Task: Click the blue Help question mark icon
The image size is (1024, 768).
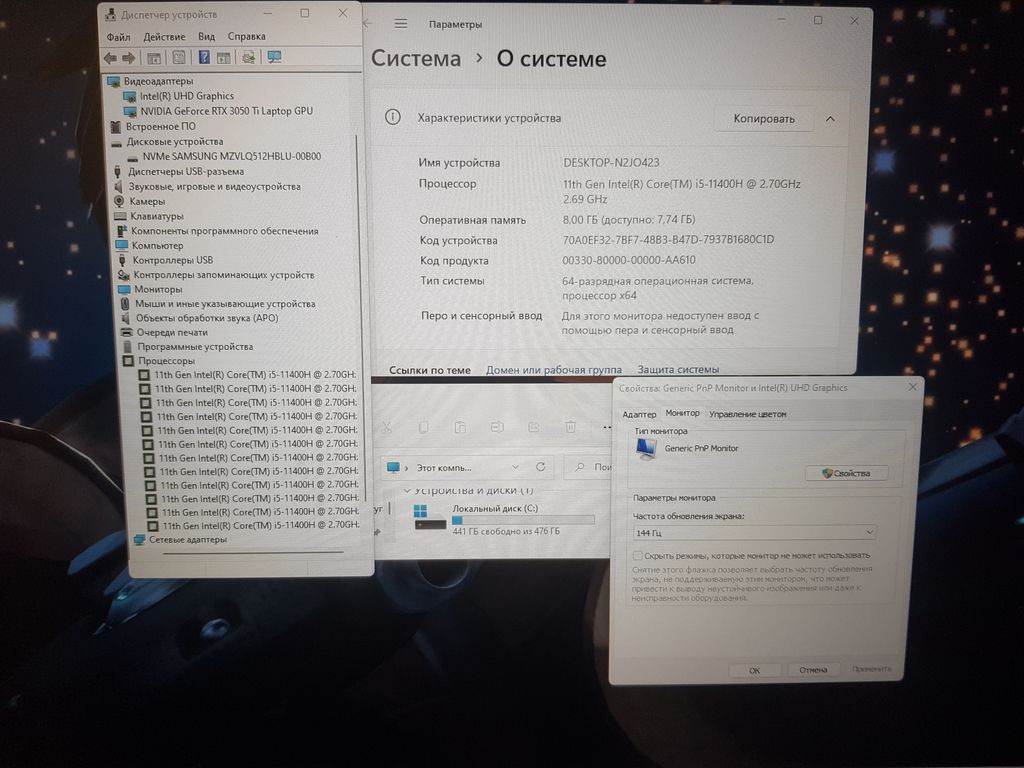Action: click(x=204, y=57)
